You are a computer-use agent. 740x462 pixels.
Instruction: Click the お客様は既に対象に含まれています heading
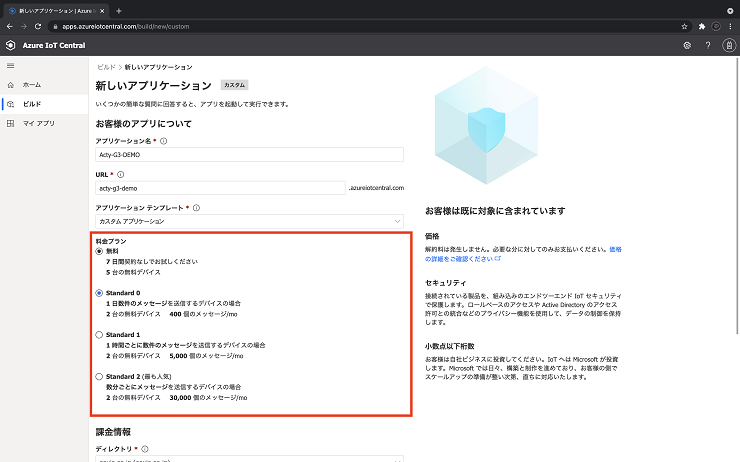(x=495, y=211)
